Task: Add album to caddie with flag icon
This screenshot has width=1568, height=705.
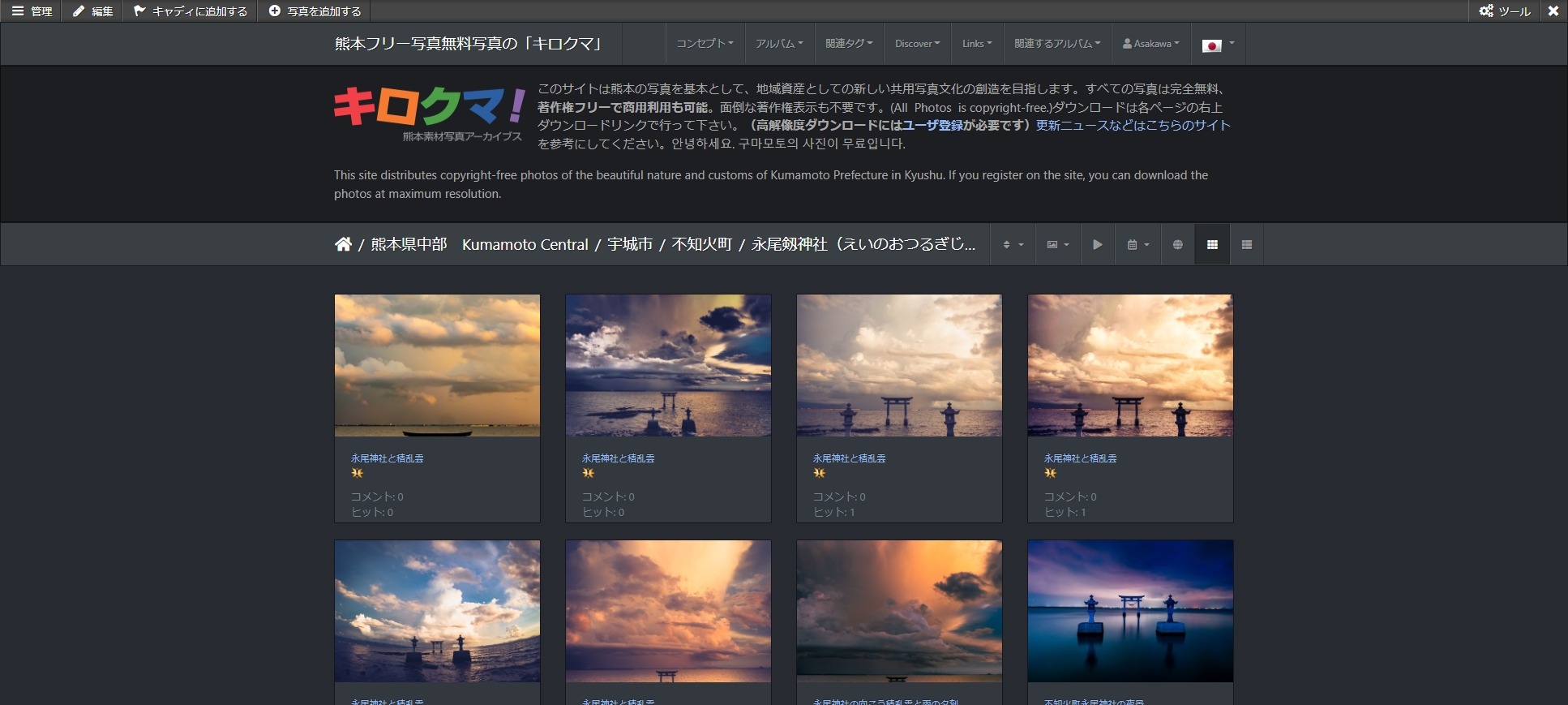Action: click(x=191, y=11)
